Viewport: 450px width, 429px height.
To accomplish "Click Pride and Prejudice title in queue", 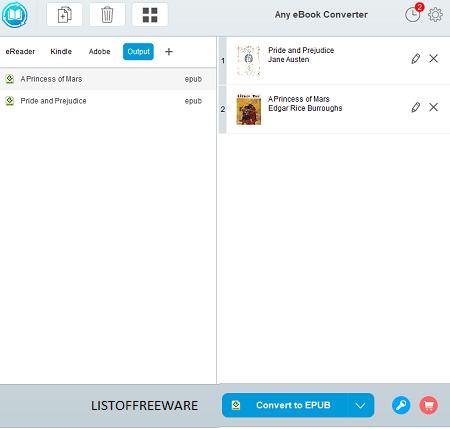I will point(301,50).
